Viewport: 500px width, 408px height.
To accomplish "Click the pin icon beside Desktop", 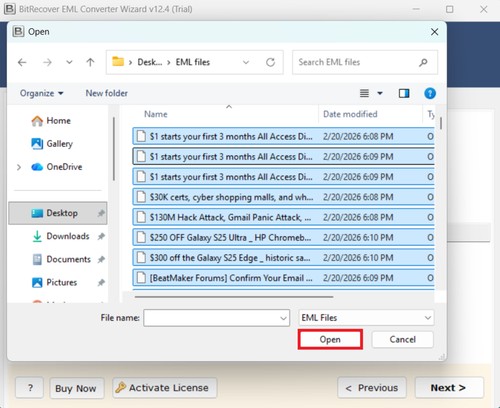I will pos(101,213).
